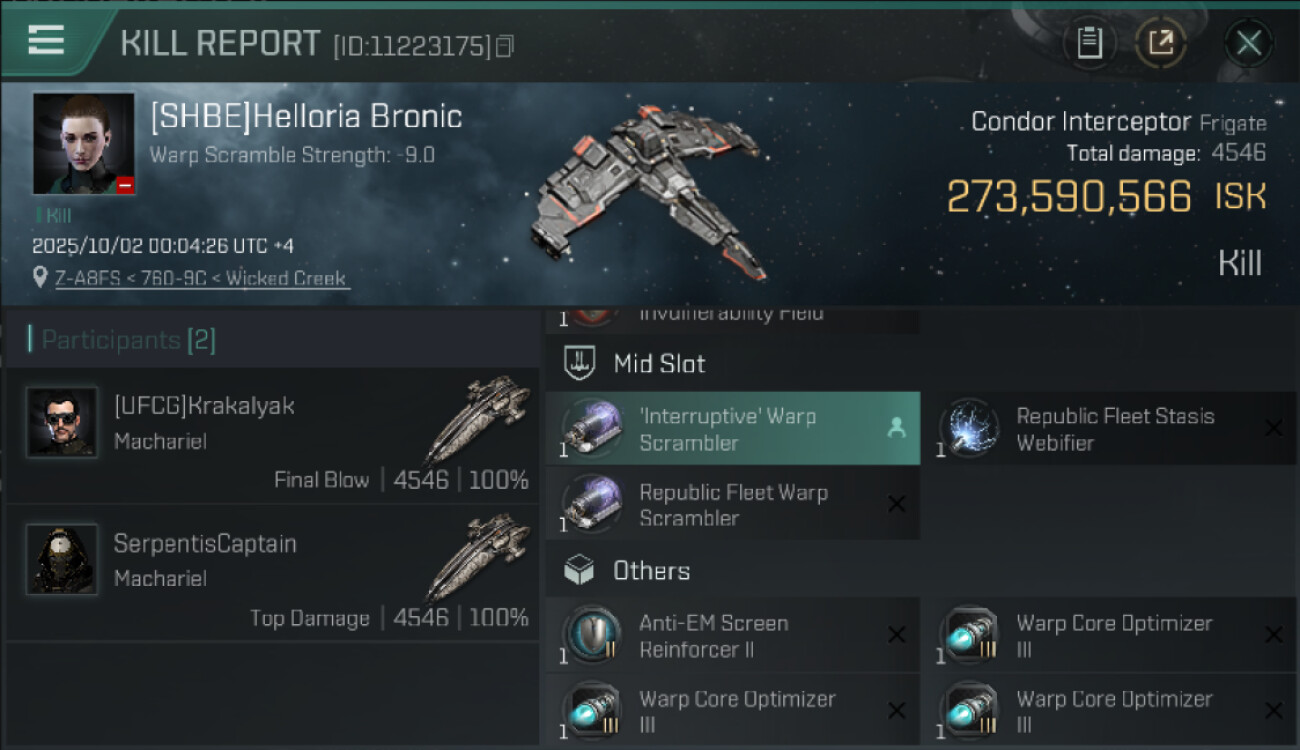Click Helloria Bronic's portrait
The width and height of the screenshot is (1300, 750).
pyautogui.click(x=83, y=143)
